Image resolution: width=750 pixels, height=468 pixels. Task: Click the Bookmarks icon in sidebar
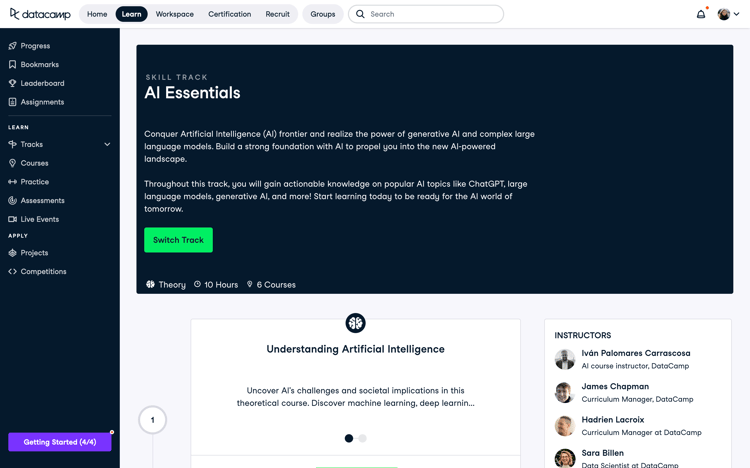click(12, 65)
